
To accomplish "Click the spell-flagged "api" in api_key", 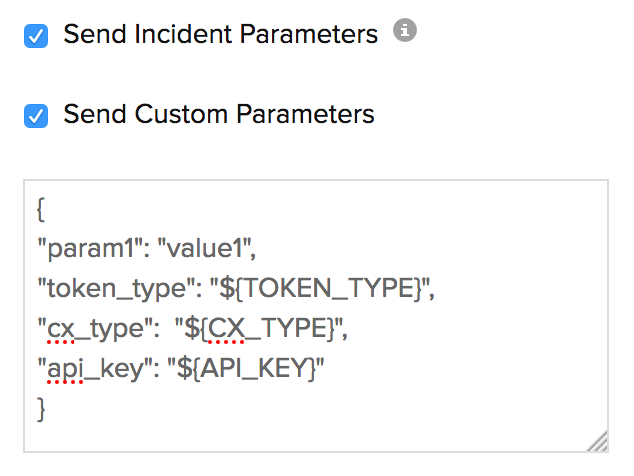I will (x=65, y=368).
